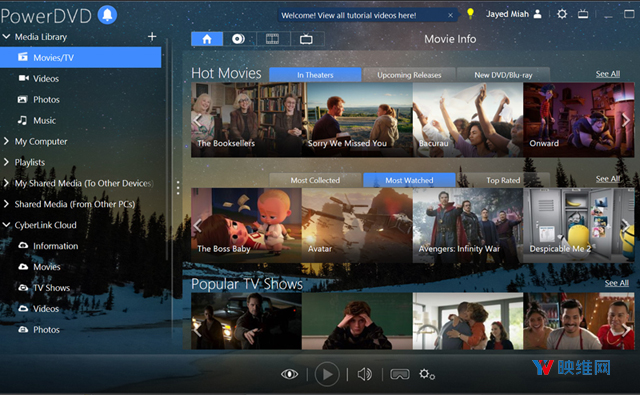Click the sidebar three-dot resize handle
Screen dimensions: 640x395
pyautogui.click(x=178, y=187)
